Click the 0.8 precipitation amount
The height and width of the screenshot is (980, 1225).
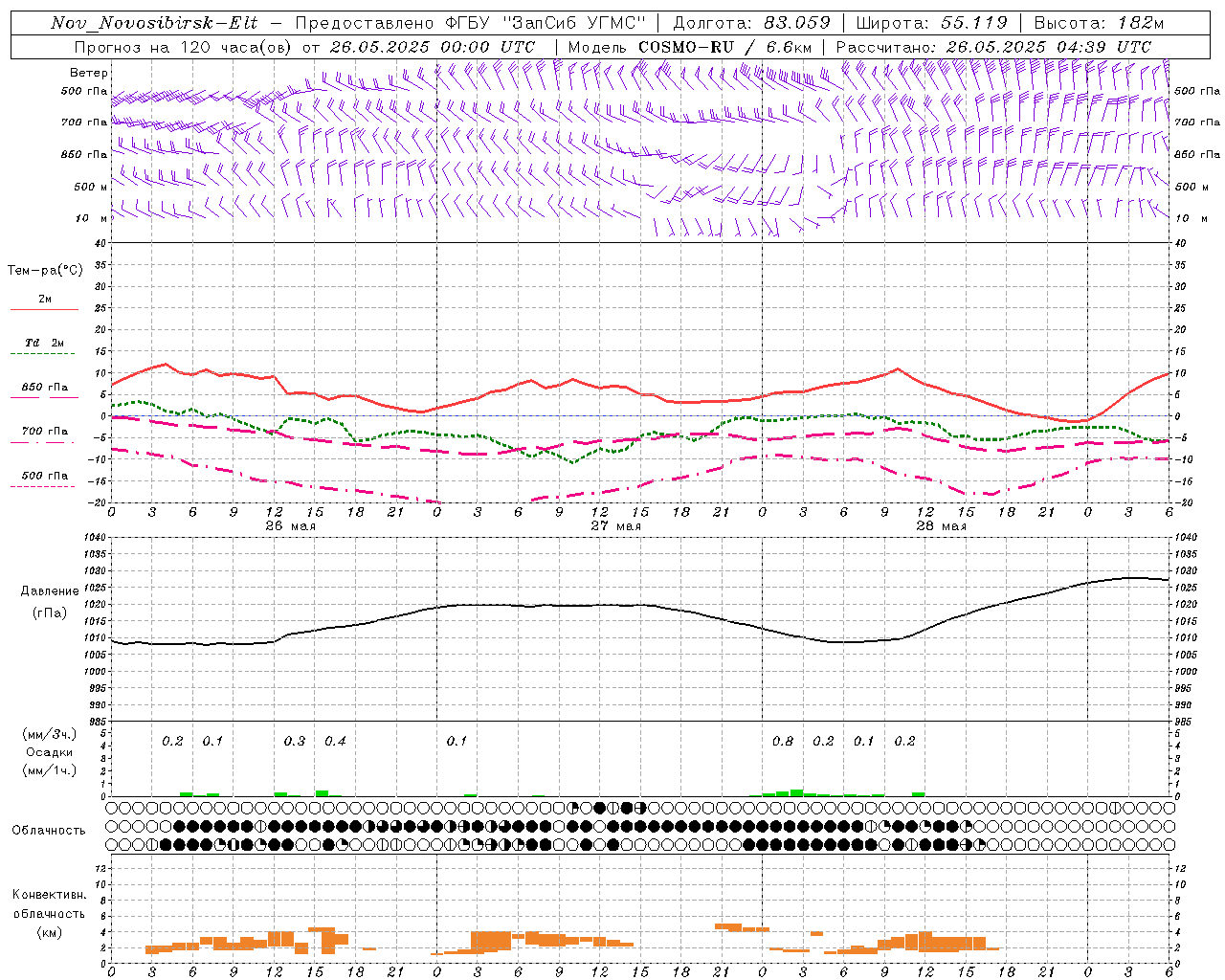[x=783, y=741]
